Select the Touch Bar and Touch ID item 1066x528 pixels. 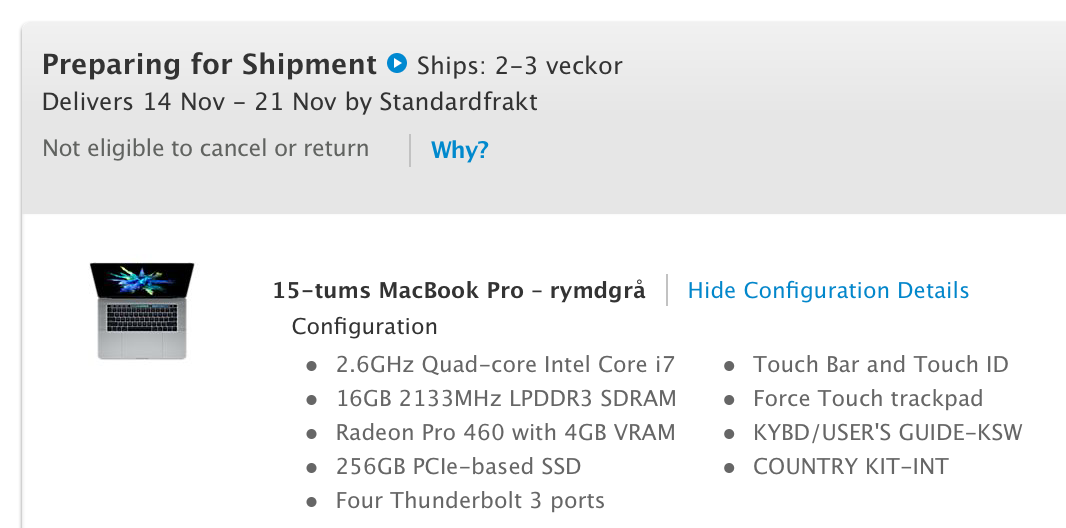(x=880, y=365)
